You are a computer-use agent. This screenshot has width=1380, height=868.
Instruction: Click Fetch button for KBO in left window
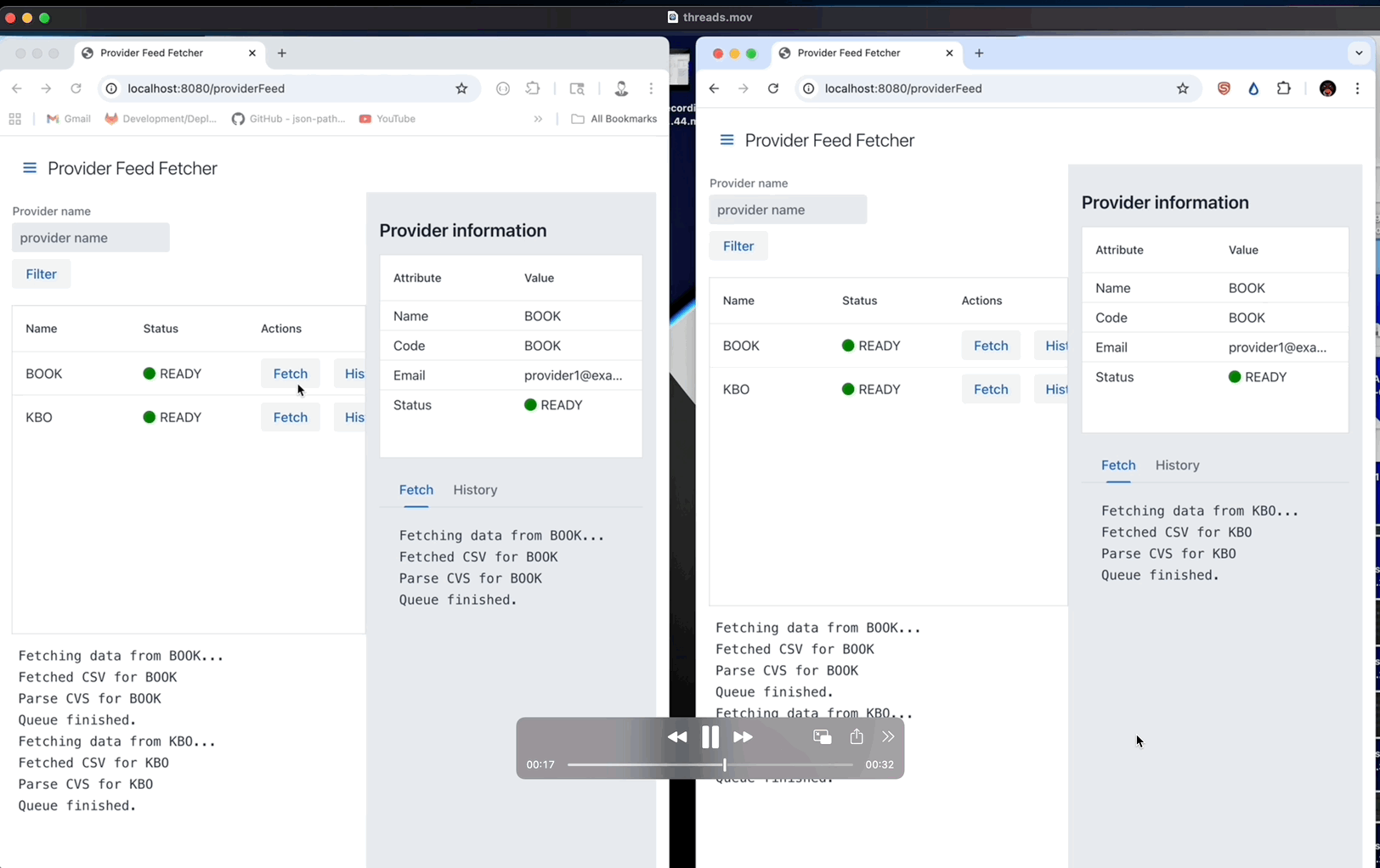tap(290, 417)
